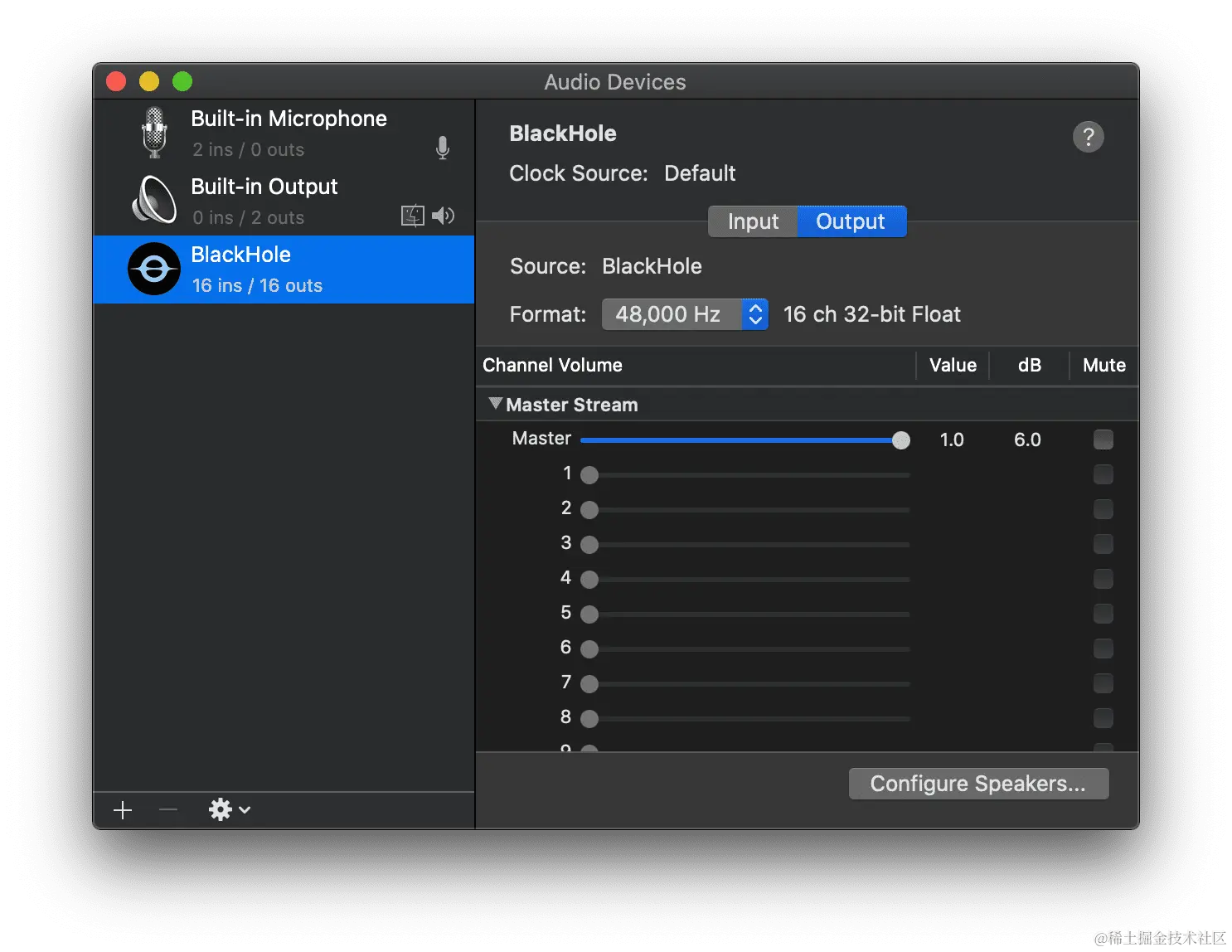Click the Master value field 1.0
1232x952 pixels.
tap(952, 440)
